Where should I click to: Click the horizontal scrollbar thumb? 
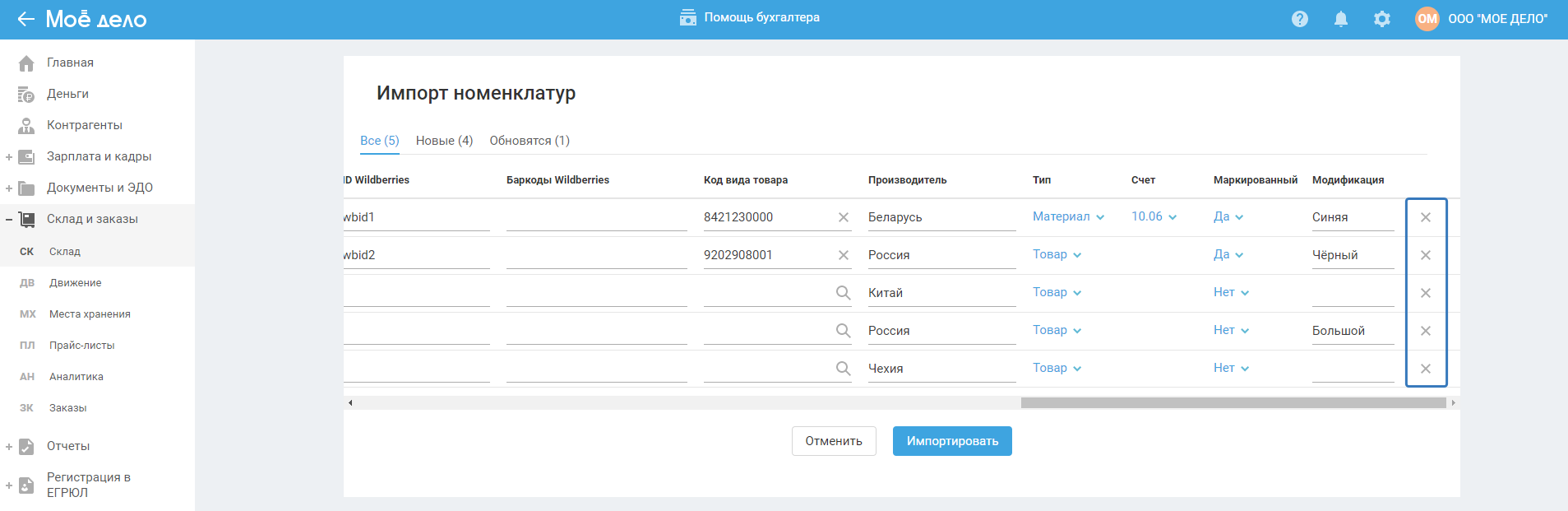(x=1233, y=403)
